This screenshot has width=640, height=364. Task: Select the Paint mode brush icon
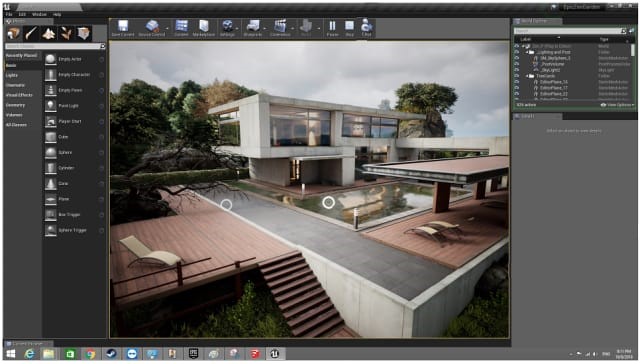pos(31,33)
